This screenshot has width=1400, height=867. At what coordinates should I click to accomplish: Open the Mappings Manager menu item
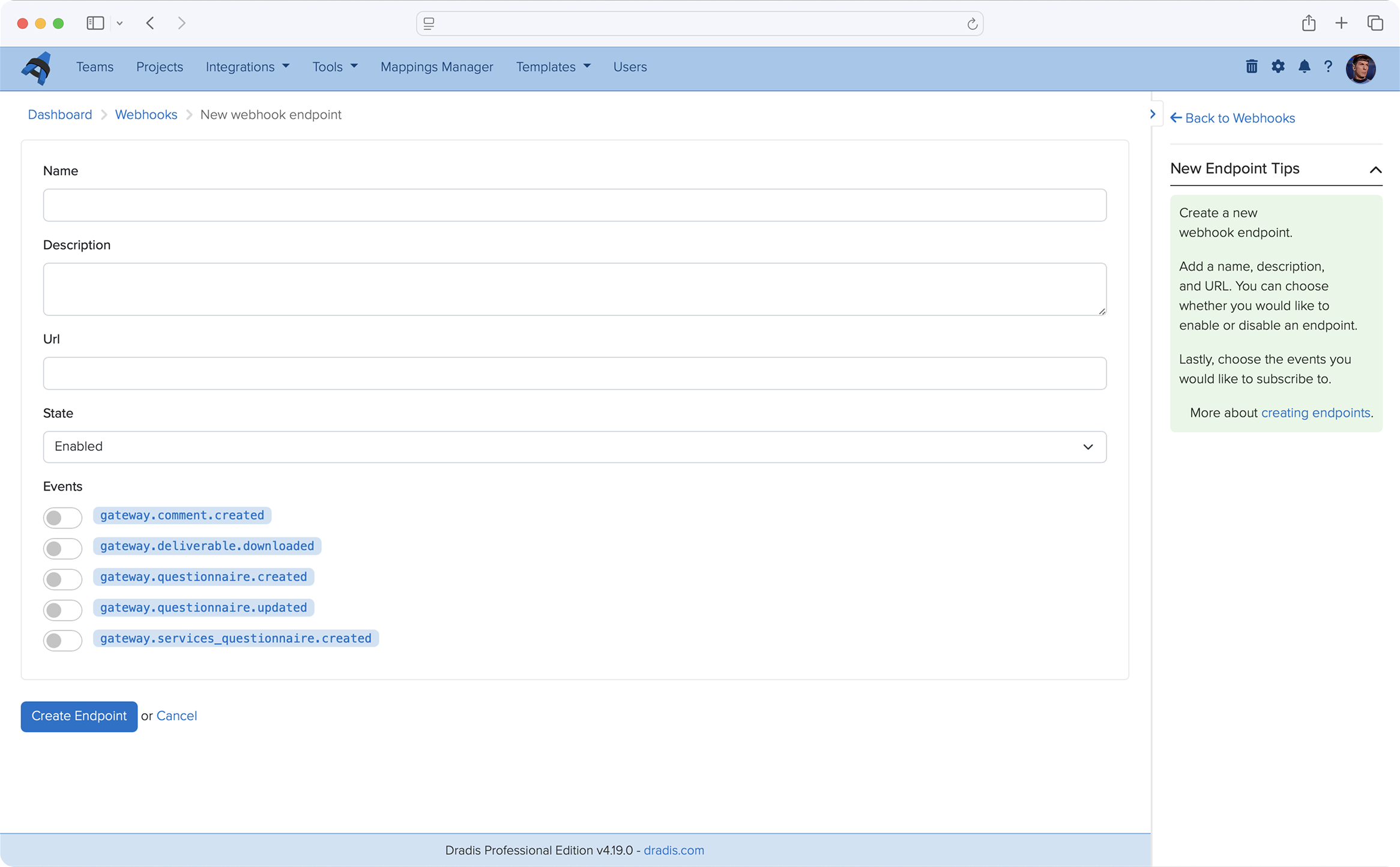(x=436, y=67)
